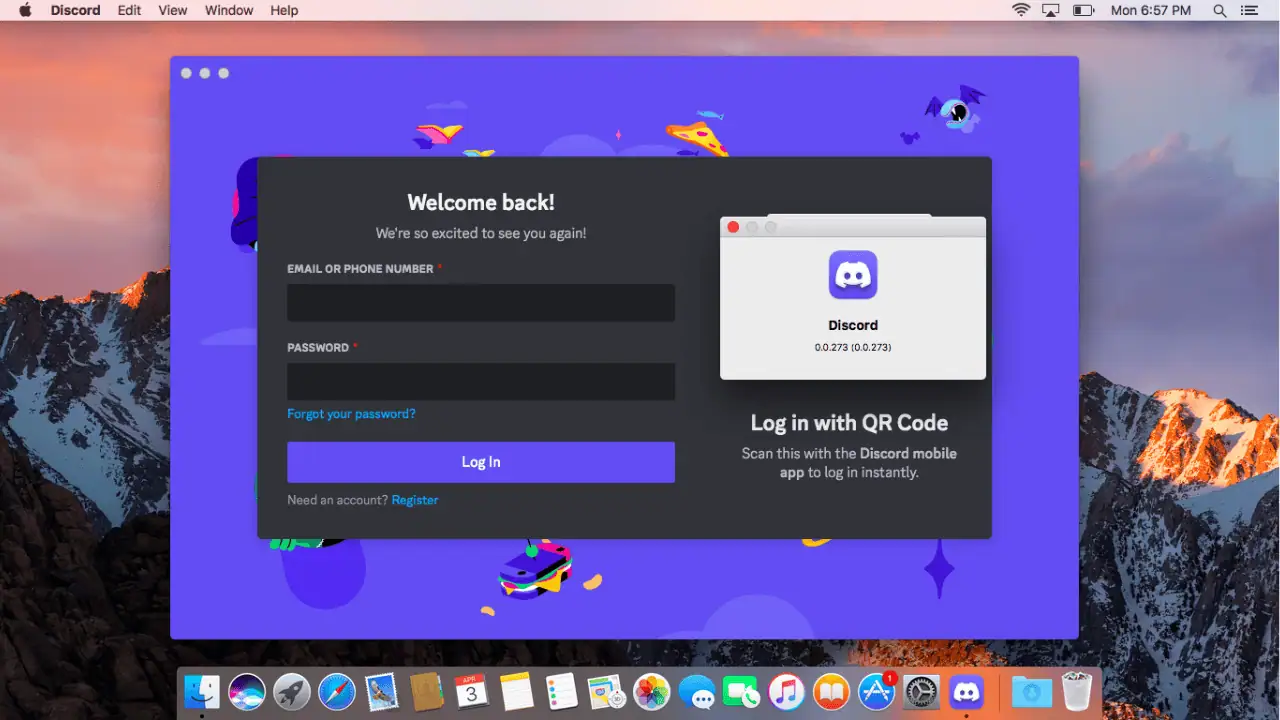1280x720 pixels.
Task: Open iTunes music icon in dock
Action: 787,691
